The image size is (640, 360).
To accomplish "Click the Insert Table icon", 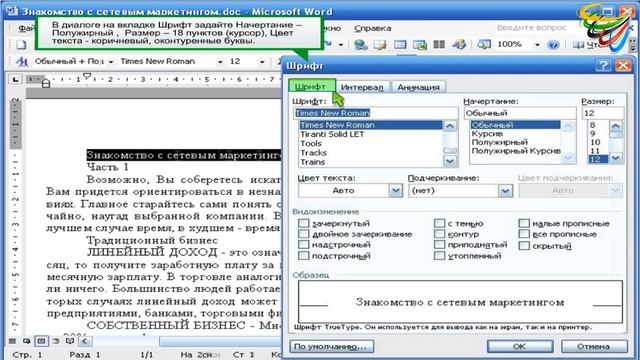I will (x=400, y=44).
